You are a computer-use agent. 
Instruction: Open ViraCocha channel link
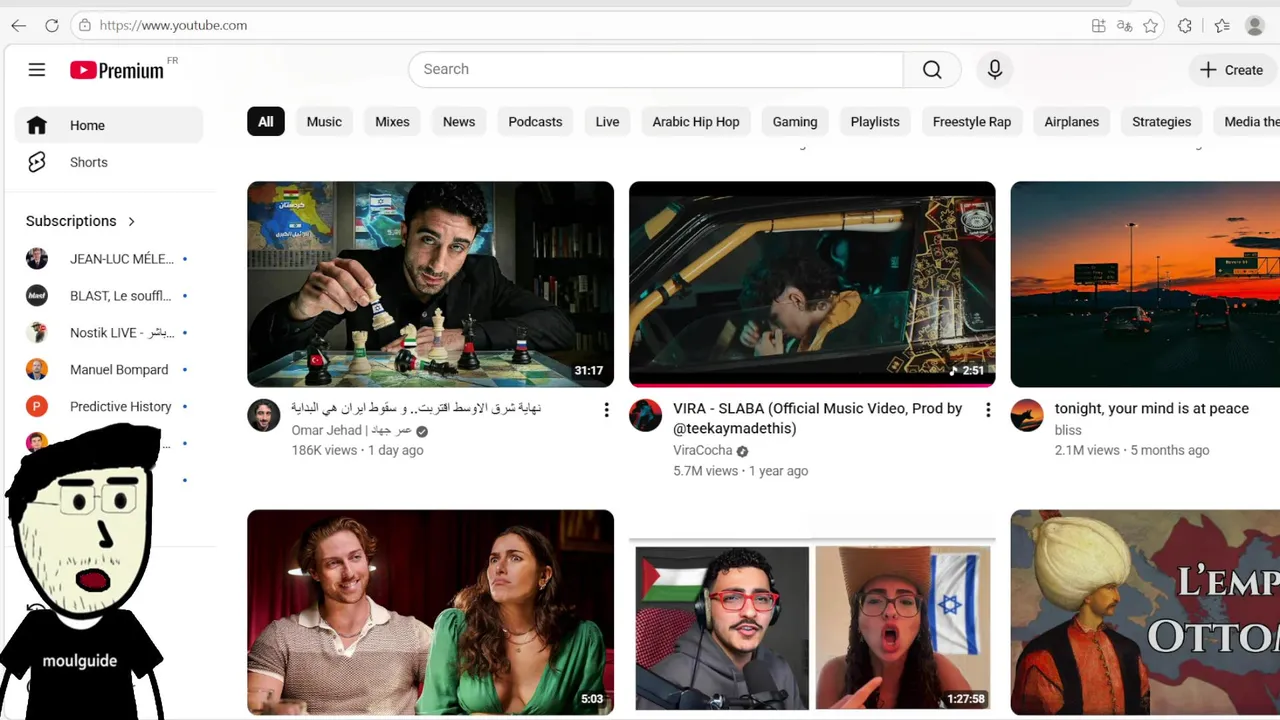click(703, 450)
